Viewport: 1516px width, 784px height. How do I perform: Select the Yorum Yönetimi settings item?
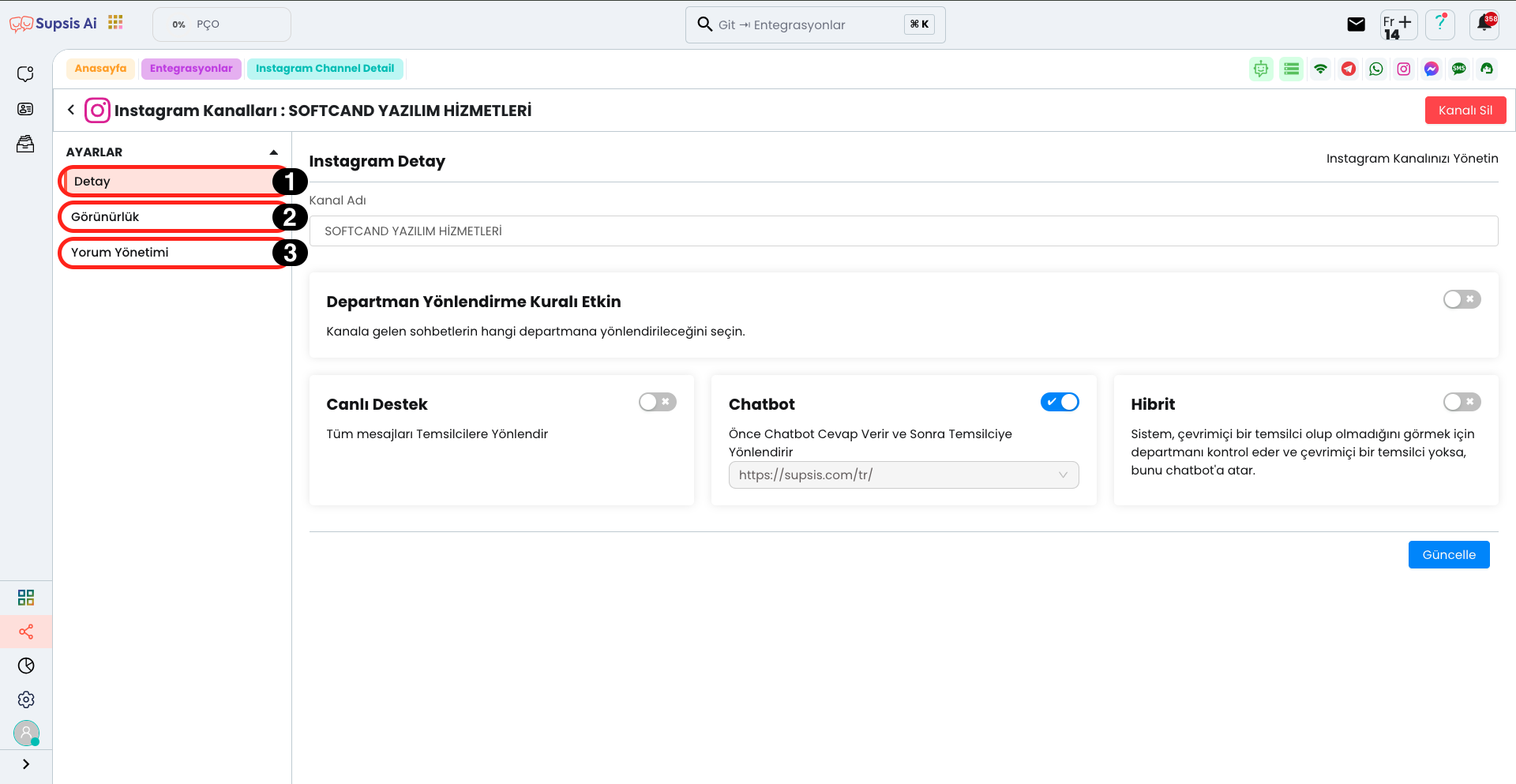173,253
